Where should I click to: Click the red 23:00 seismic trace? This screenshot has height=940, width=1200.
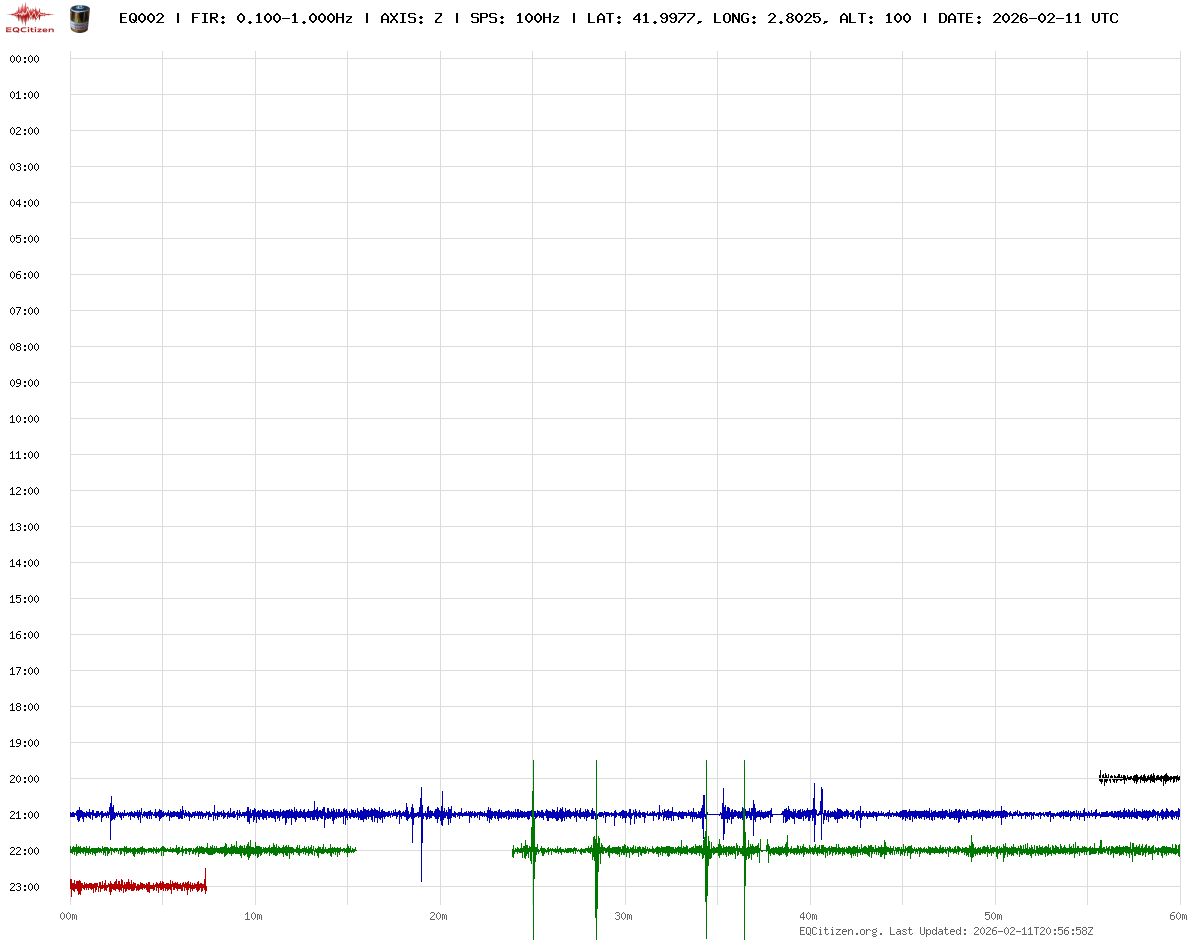(x=138, y=886)
